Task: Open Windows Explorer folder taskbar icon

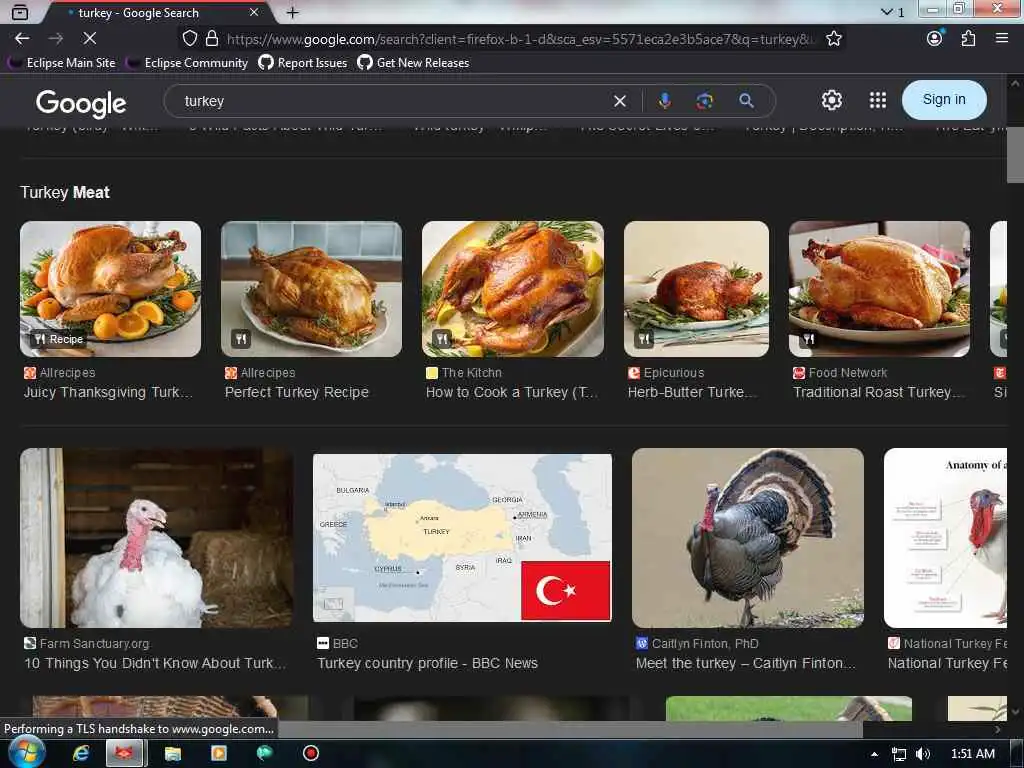Action: pyautogui.click(x=173, y=753)
